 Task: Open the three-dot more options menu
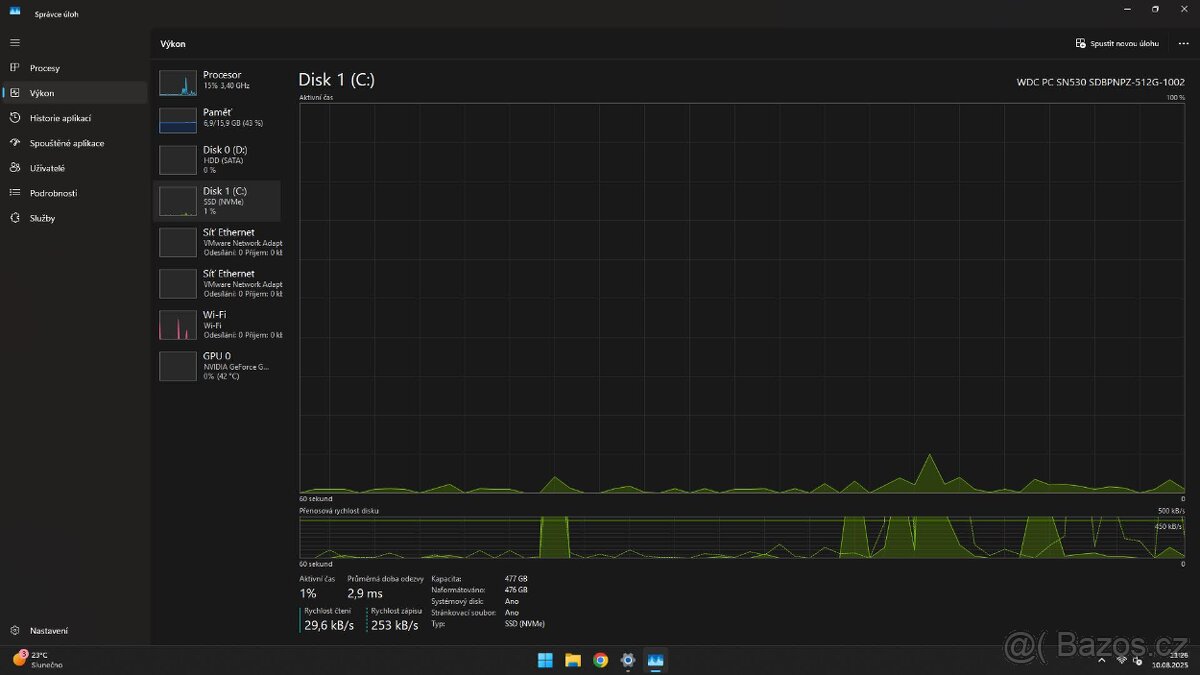(x=1183, y=44)
